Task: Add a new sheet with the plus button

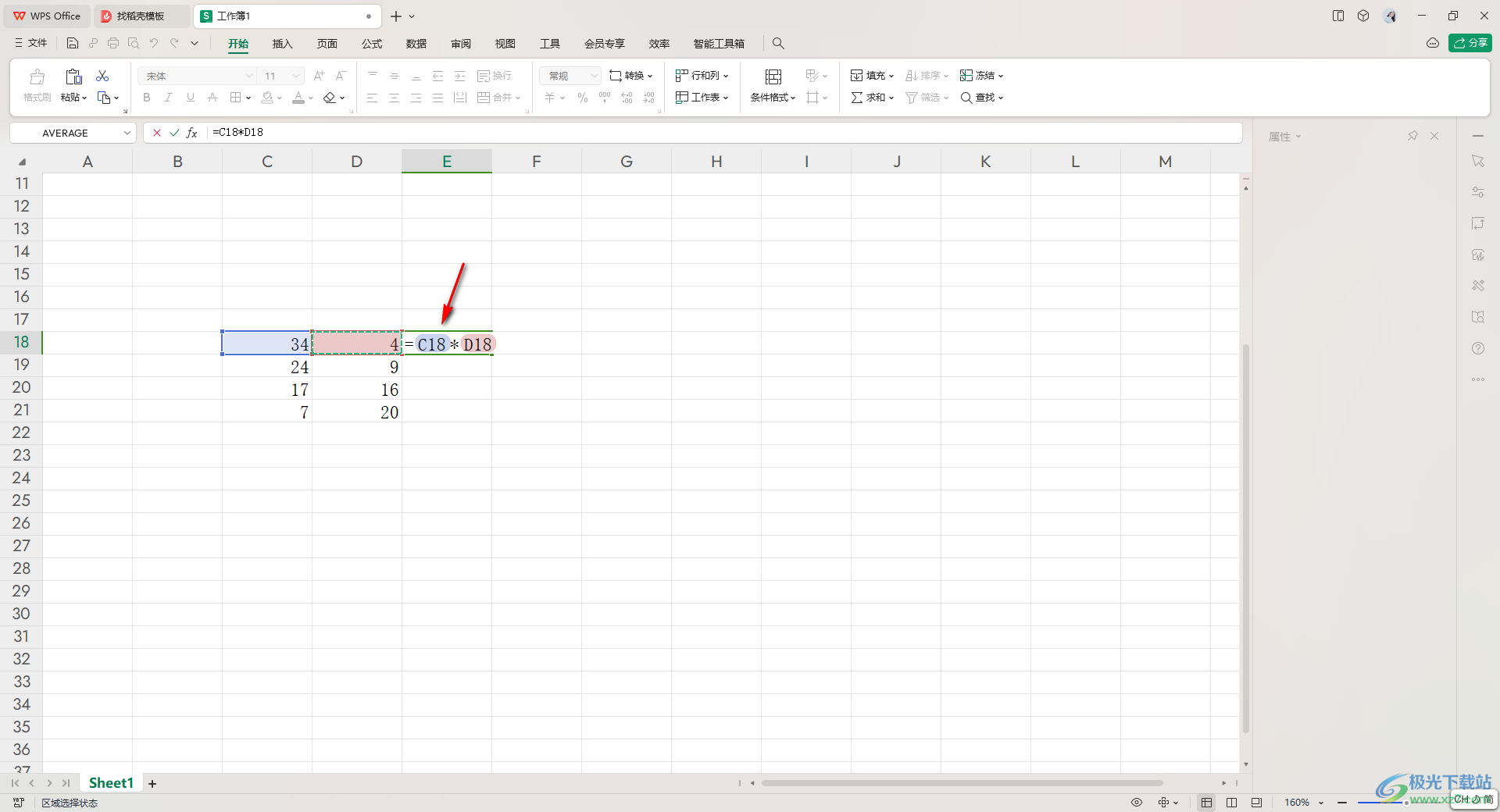Action: [x=152, y=784]
